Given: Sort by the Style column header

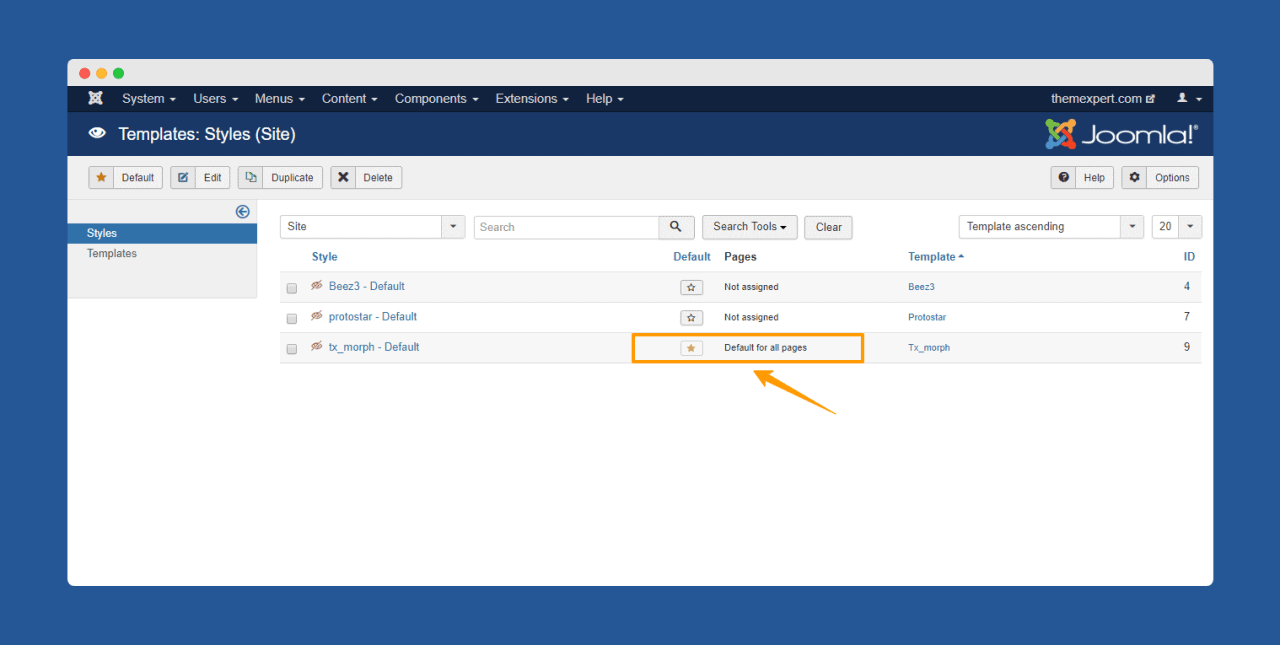Looking at the screenshot, I should pos(325,257).
